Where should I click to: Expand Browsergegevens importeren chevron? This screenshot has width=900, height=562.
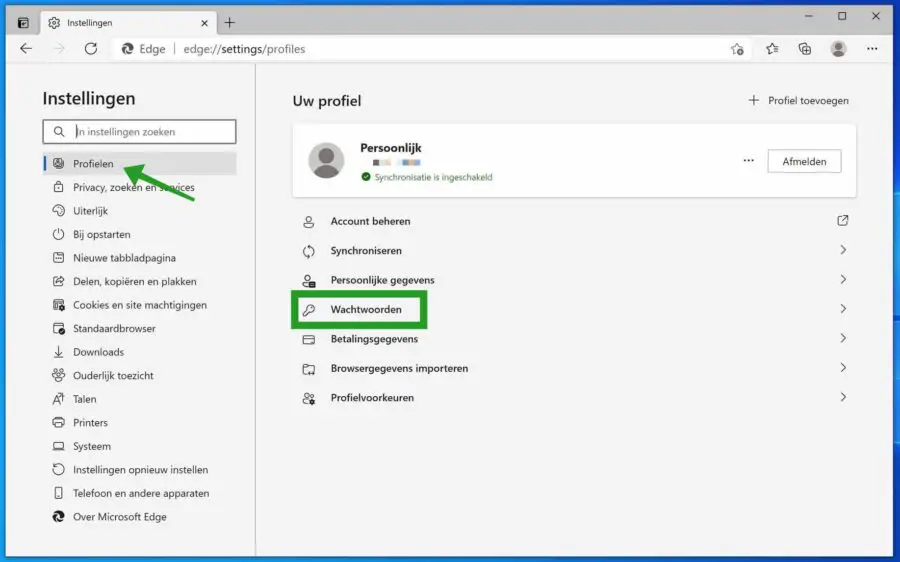point(843,367)
